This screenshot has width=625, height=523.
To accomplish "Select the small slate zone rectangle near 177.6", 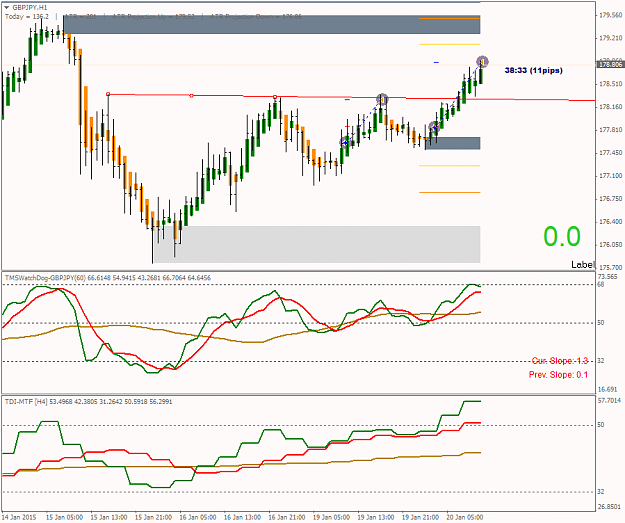I will point(453,144).
